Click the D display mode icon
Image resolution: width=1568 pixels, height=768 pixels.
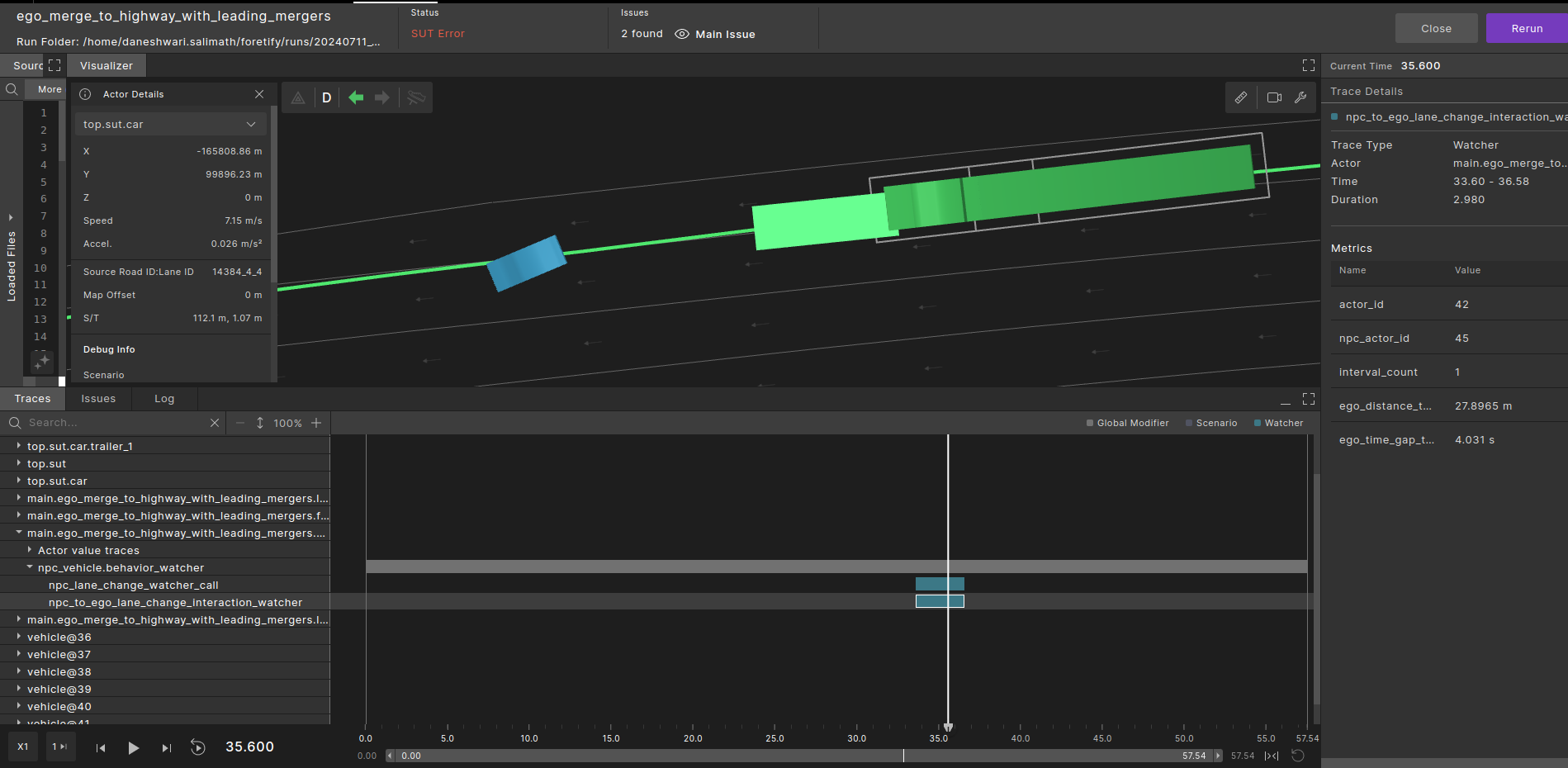[x=326, y=97]
